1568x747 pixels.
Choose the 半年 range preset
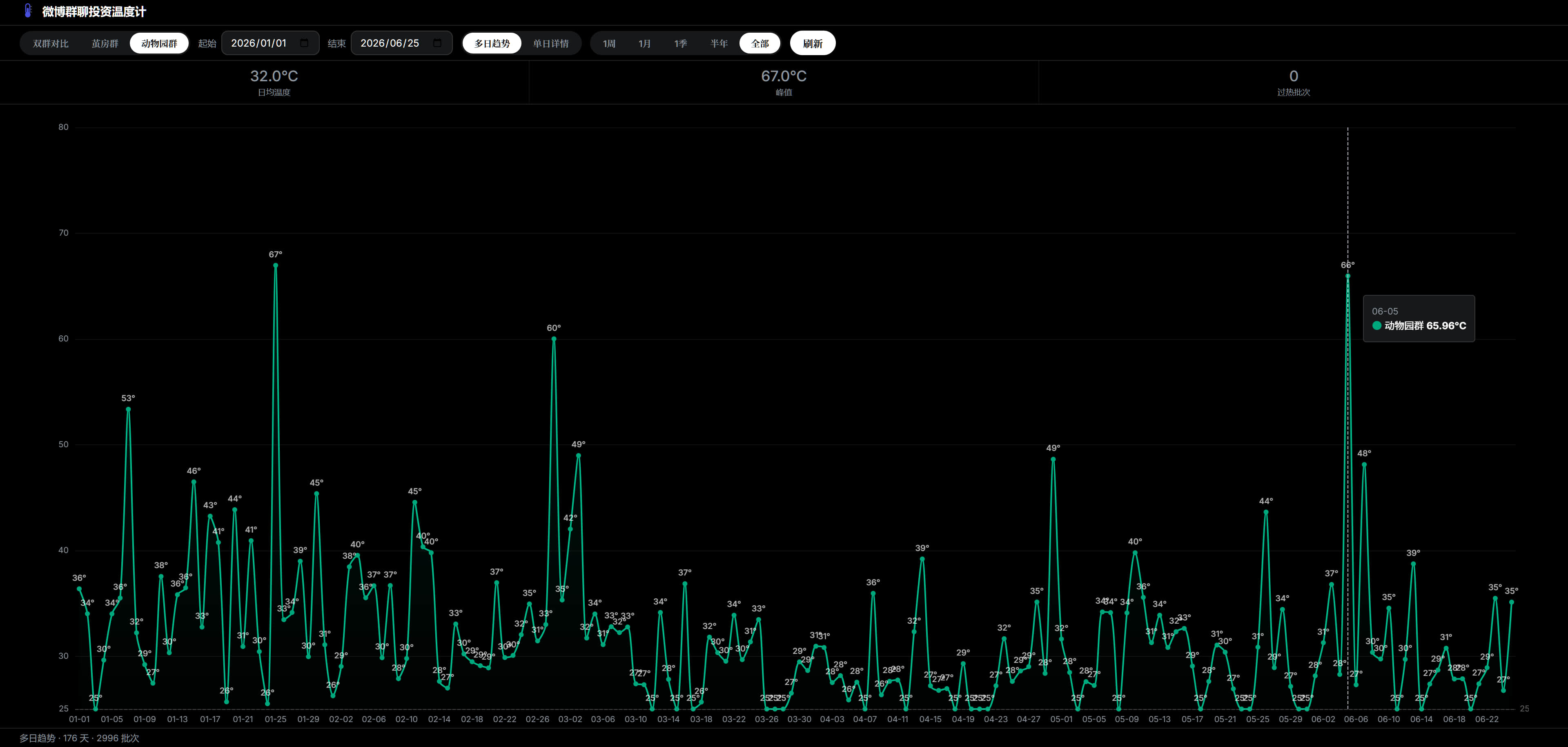point(718,43)
